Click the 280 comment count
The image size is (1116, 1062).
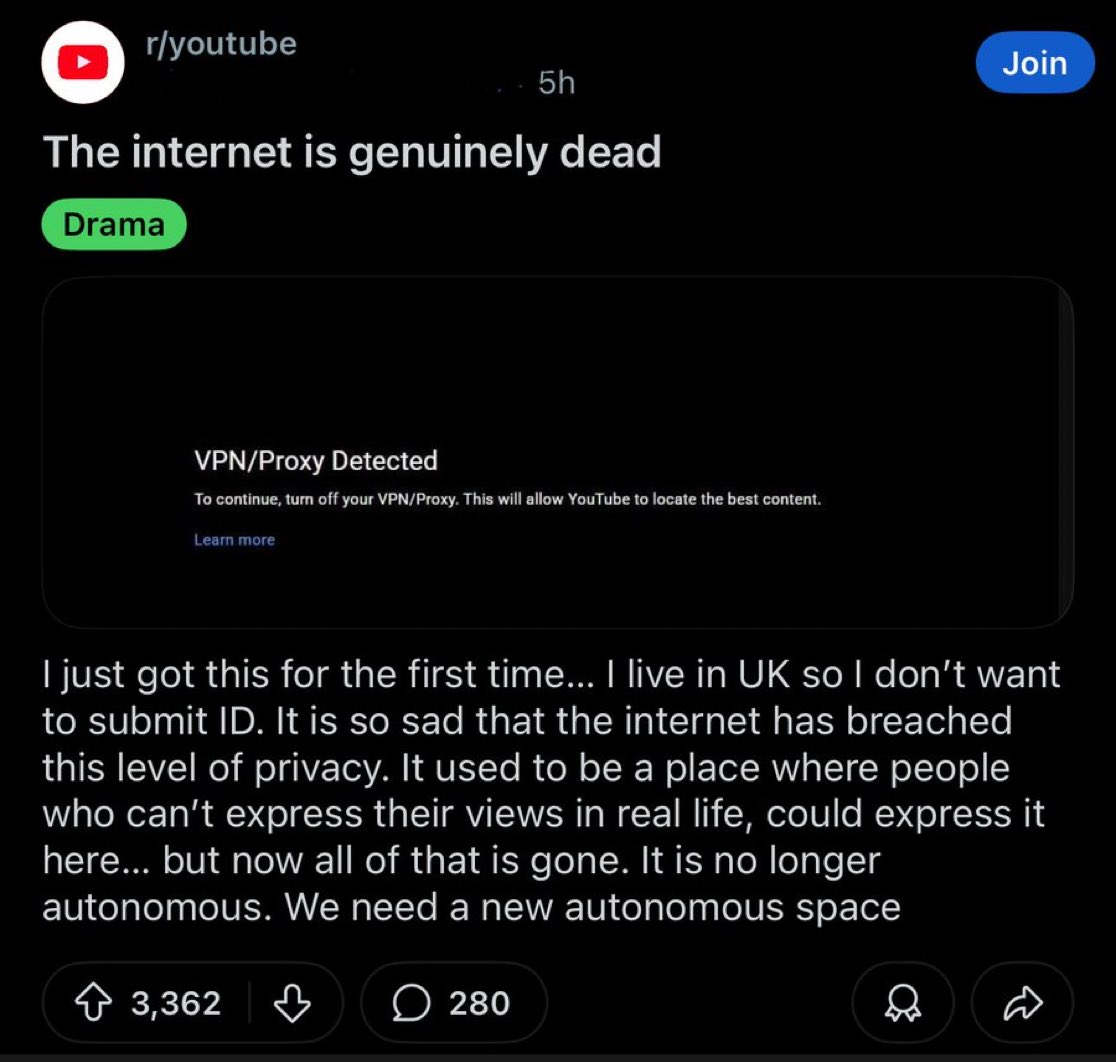pyautogui.click(x=479, y=1003)
